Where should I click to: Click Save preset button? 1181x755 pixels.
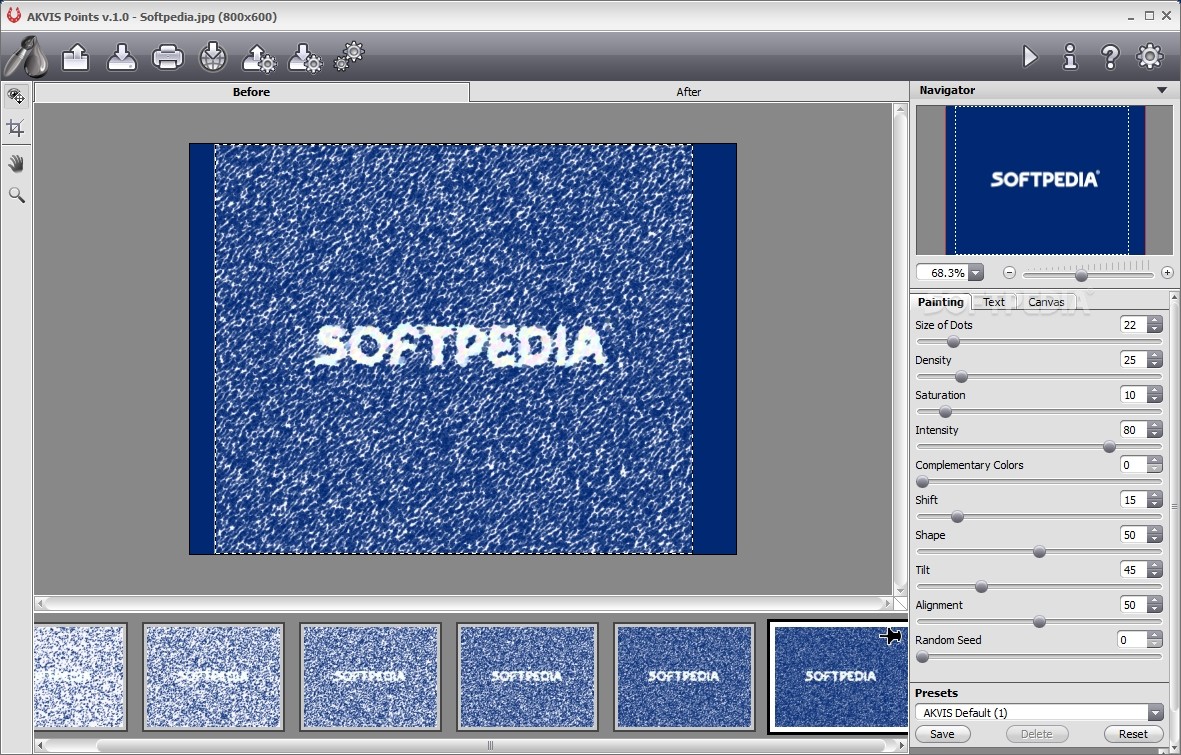pos(941,734)
